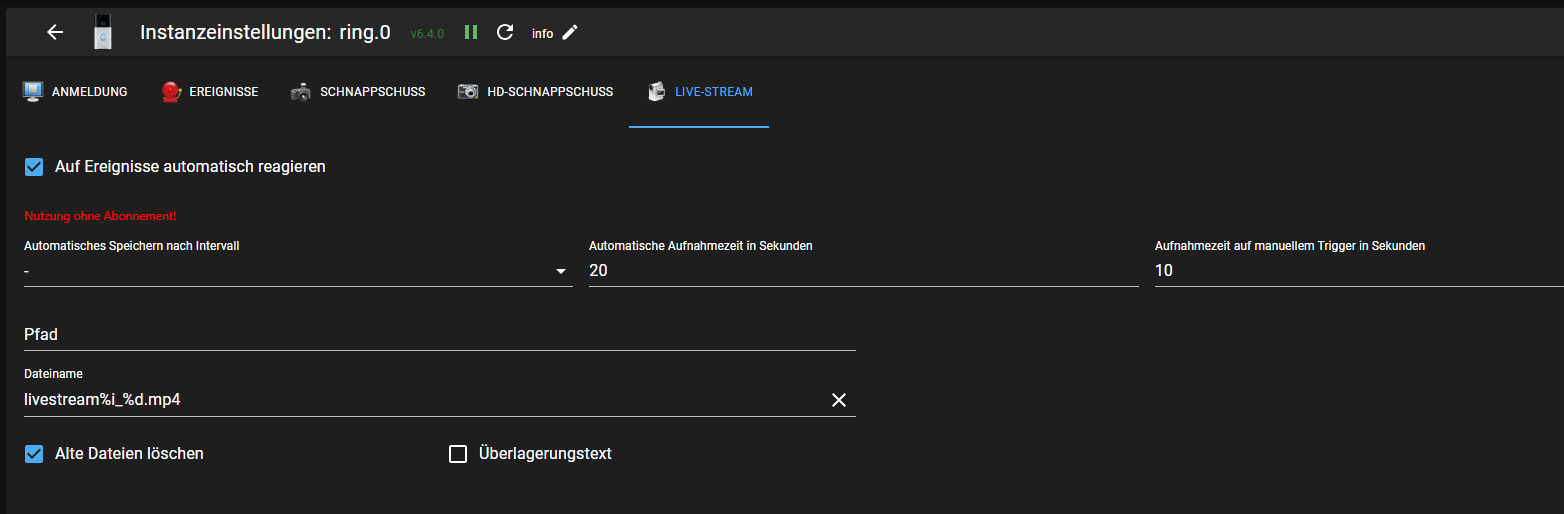Focus the manual trigger Aufnahmezeit field
This screenshot has height=514, width=1564.
[1358, 271]
